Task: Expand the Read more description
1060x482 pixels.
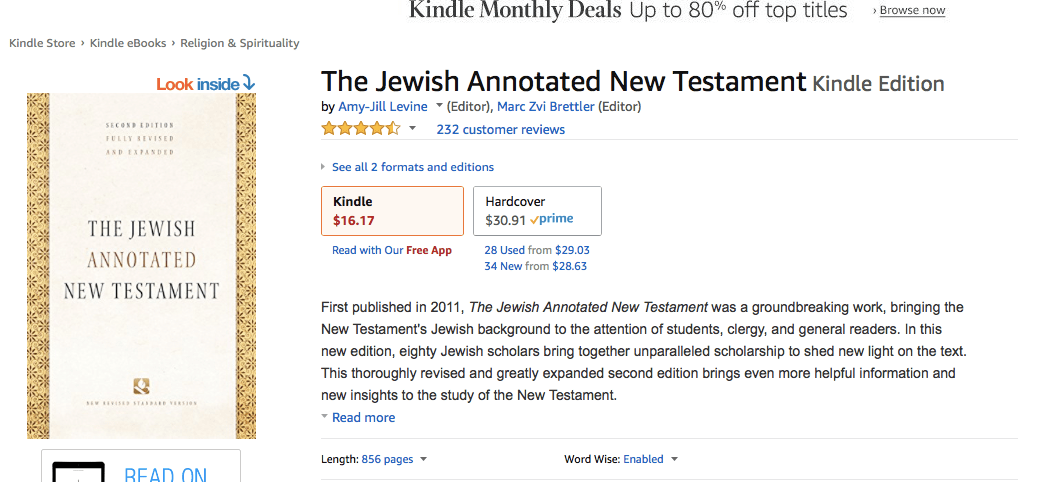Action: point(363,417)
